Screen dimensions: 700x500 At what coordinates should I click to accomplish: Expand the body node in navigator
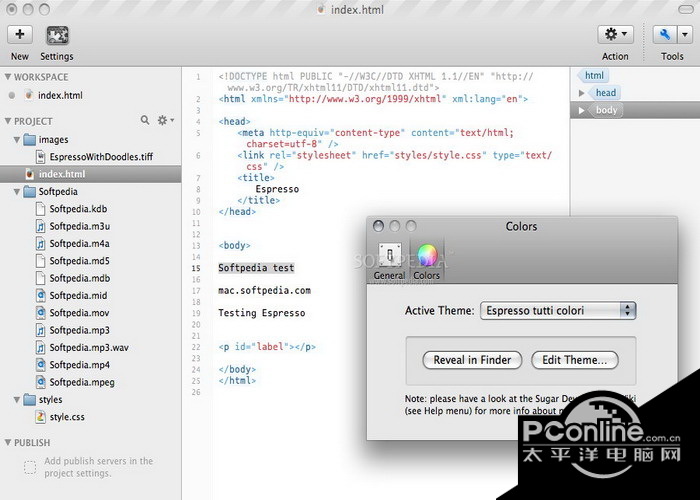(x=581, y=110)
